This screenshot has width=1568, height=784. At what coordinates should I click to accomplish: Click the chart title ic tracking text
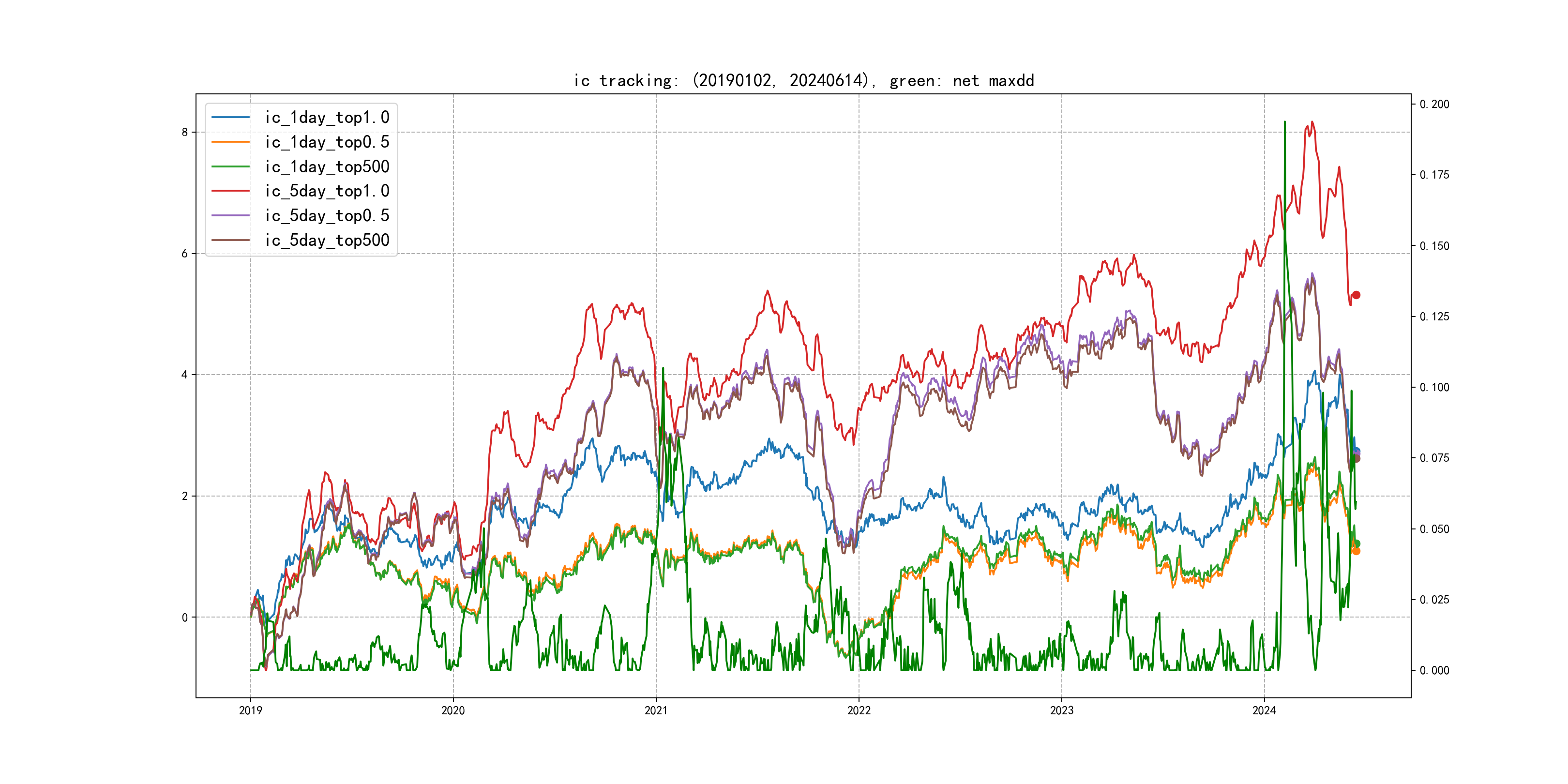[803, 80]
